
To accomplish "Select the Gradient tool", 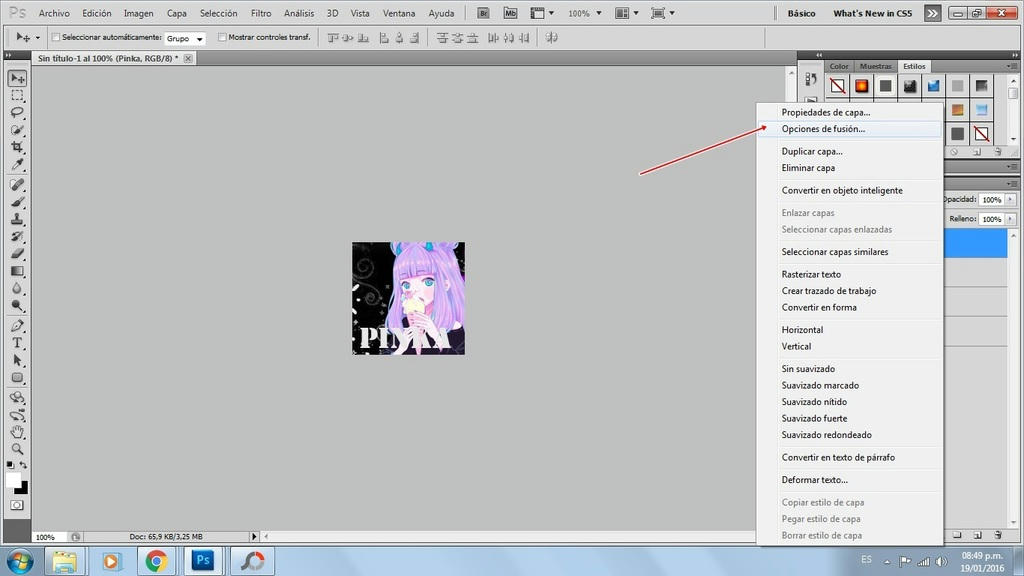I will (x=17, y=271).
